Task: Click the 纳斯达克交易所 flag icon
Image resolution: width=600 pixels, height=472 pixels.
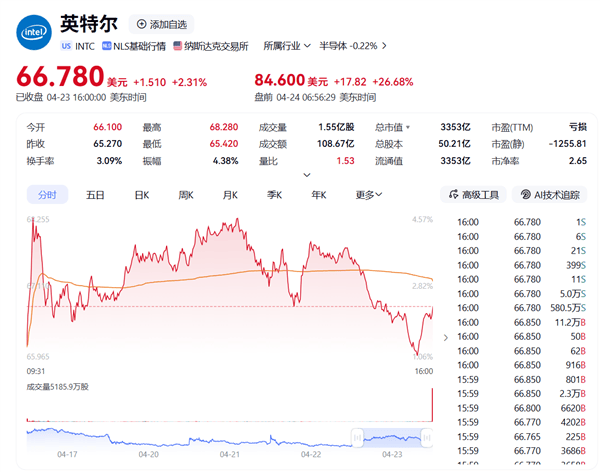Action: click(177, 46)
